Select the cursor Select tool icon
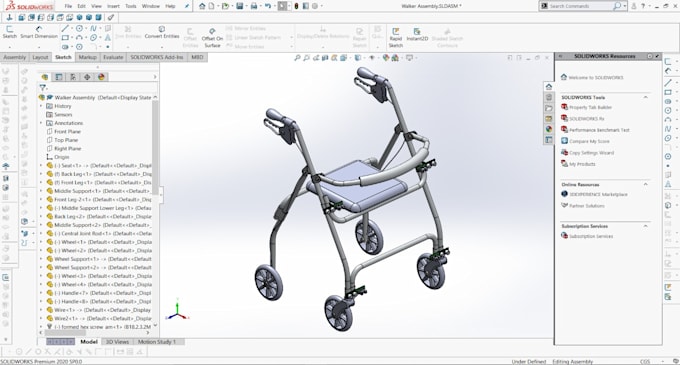 coord(282,6)
